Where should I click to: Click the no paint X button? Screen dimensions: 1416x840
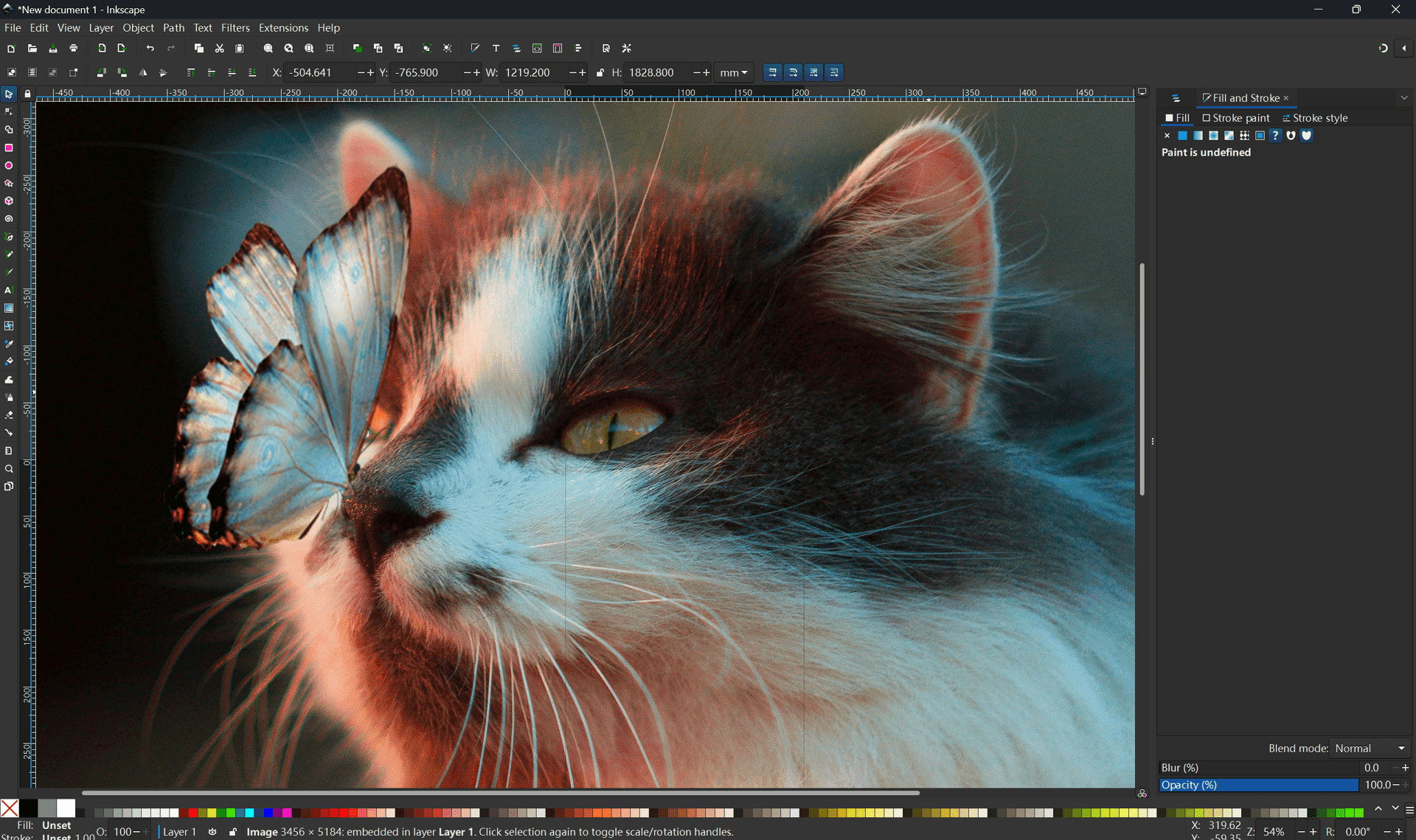[x=1167, y=136]
